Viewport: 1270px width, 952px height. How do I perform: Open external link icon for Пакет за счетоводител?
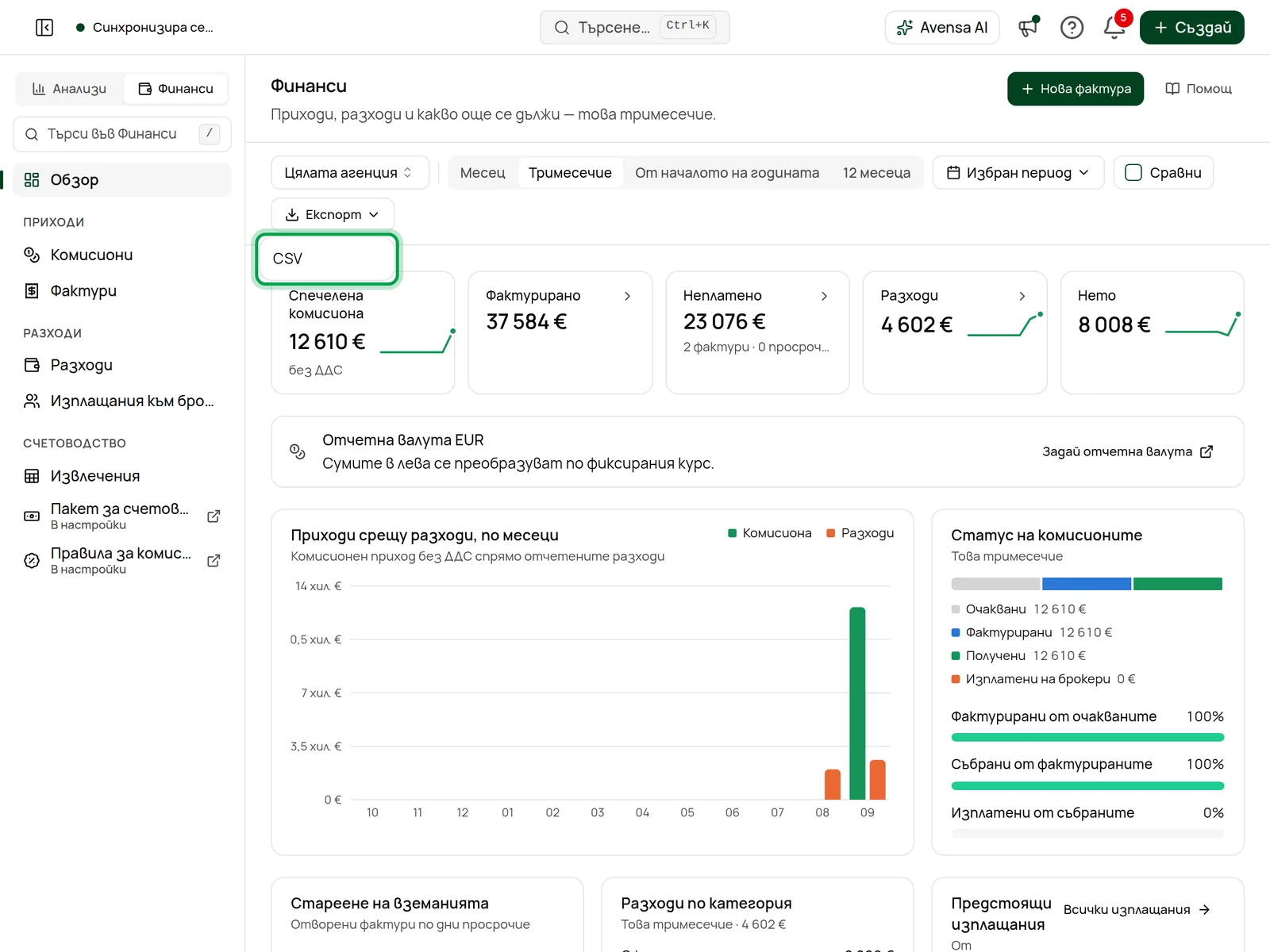[214, 516]
